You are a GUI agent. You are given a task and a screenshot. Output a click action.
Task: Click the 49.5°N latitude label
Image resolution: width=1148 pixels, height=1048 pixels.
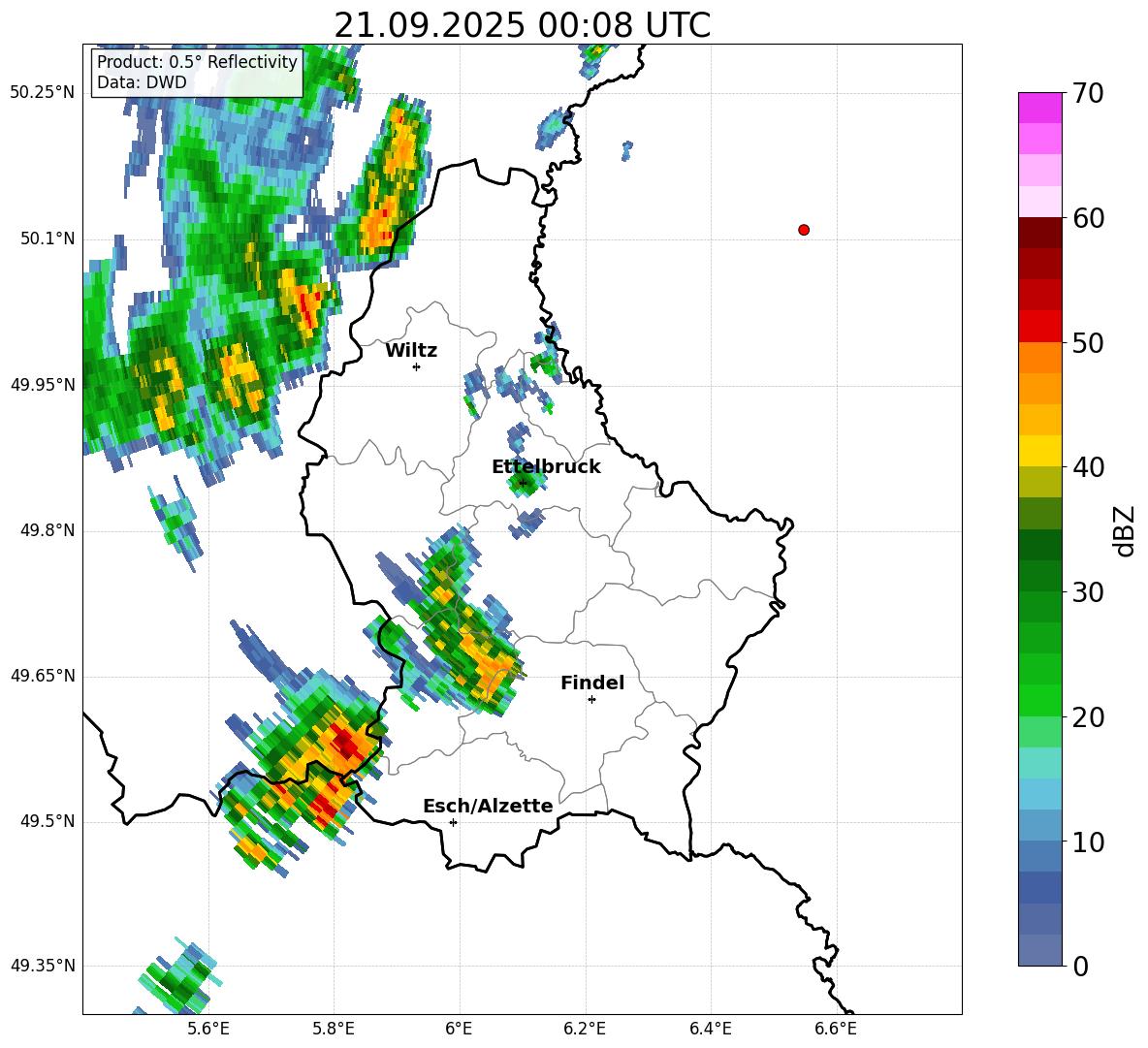coord(48,821)
